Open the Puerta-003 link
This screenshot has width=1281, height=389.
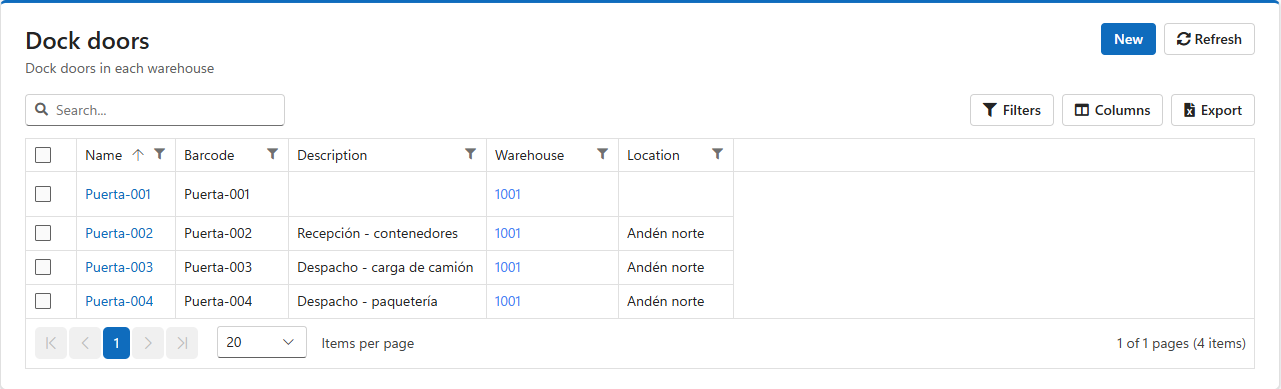tap(119, 267)
